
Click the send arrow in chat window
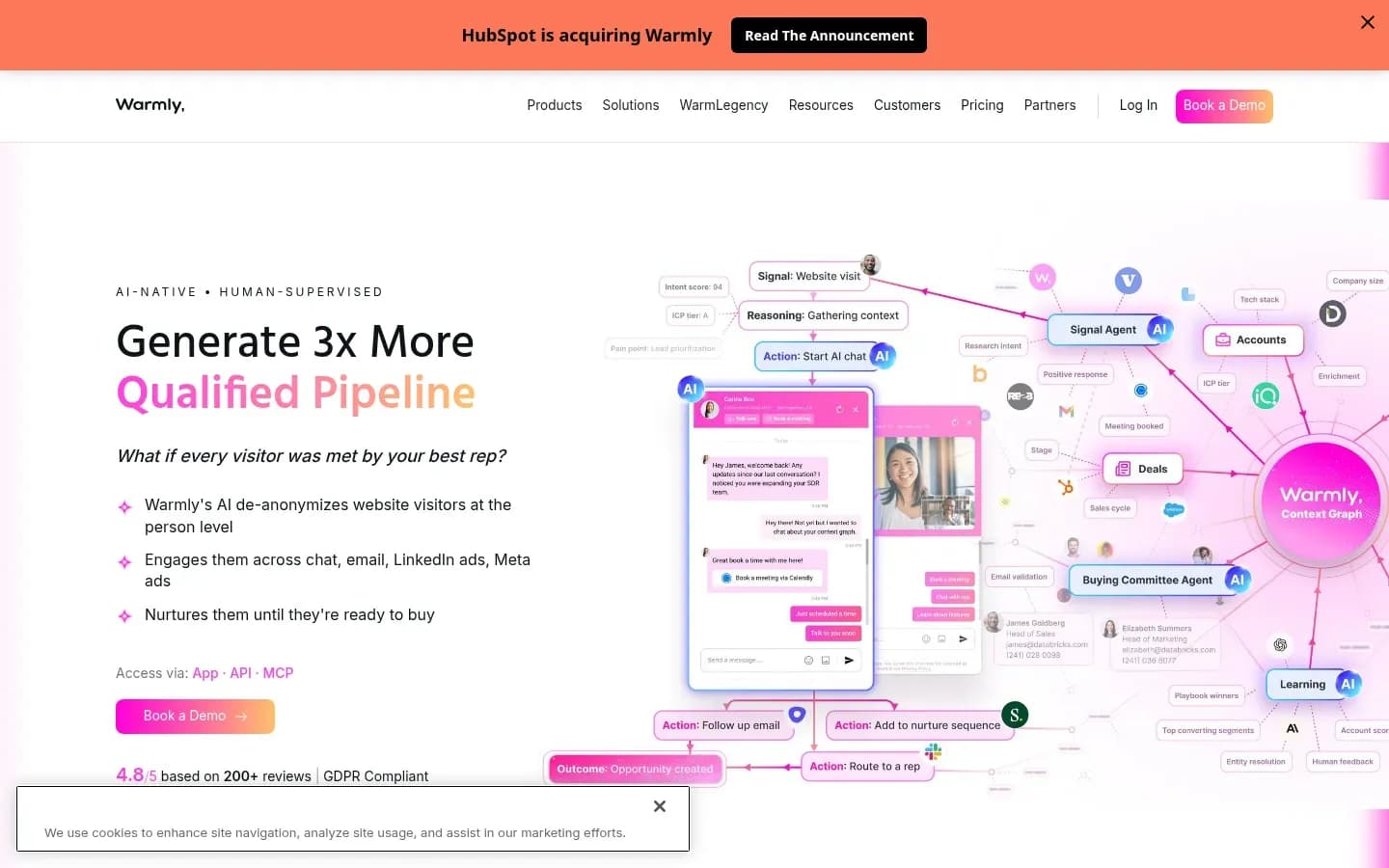tap(849, 660)
